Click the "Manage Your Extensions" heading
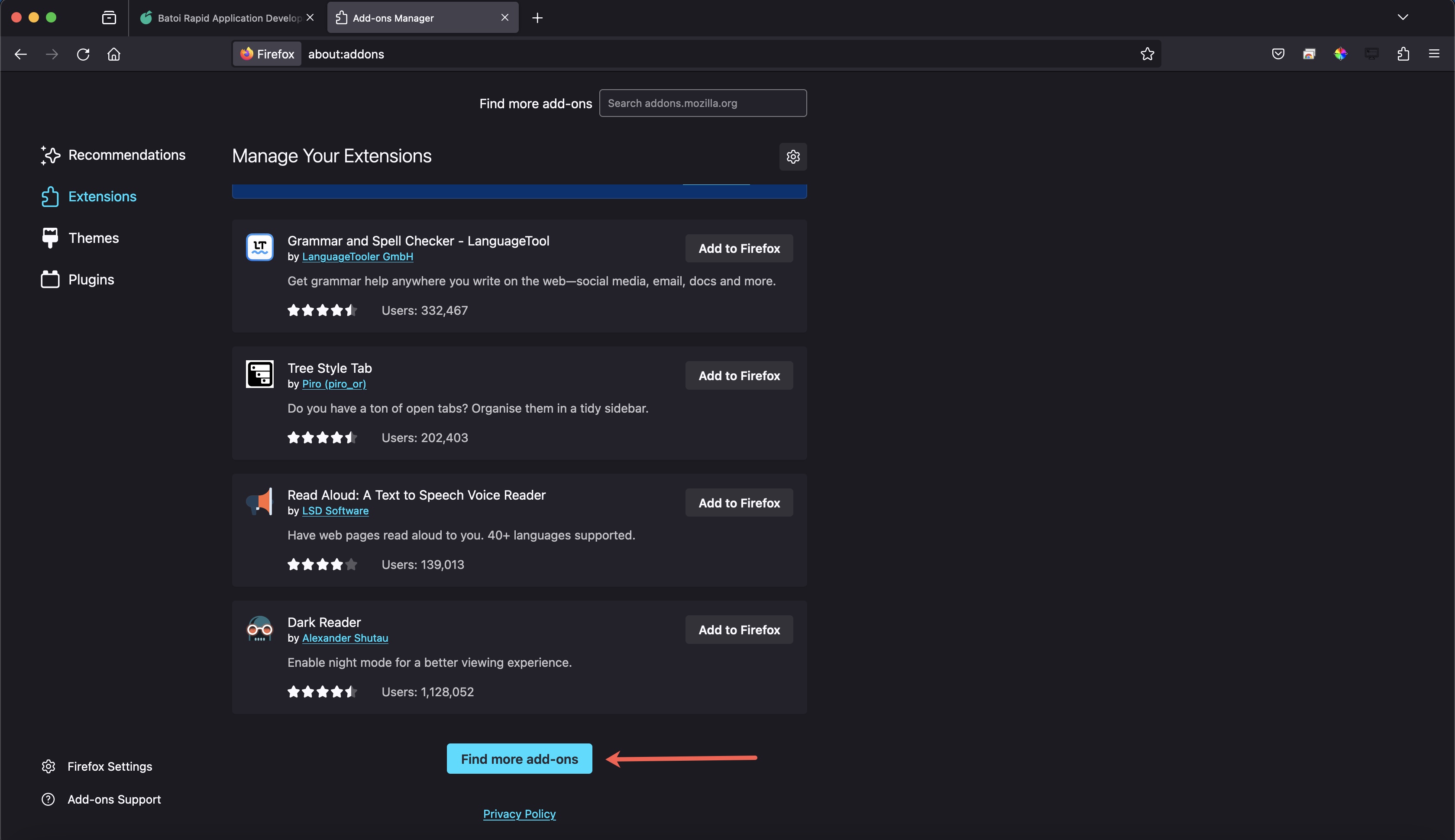Viewport: 1455px width, 840px height. click(x=332, y=156)
